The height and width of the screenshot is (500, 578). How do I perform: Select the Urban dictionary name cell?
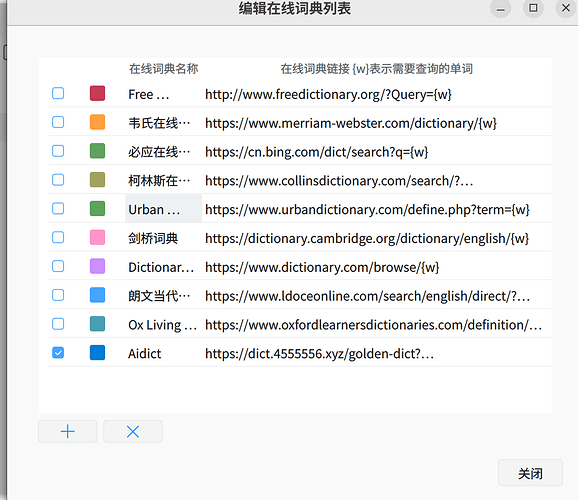click(163, 209)
